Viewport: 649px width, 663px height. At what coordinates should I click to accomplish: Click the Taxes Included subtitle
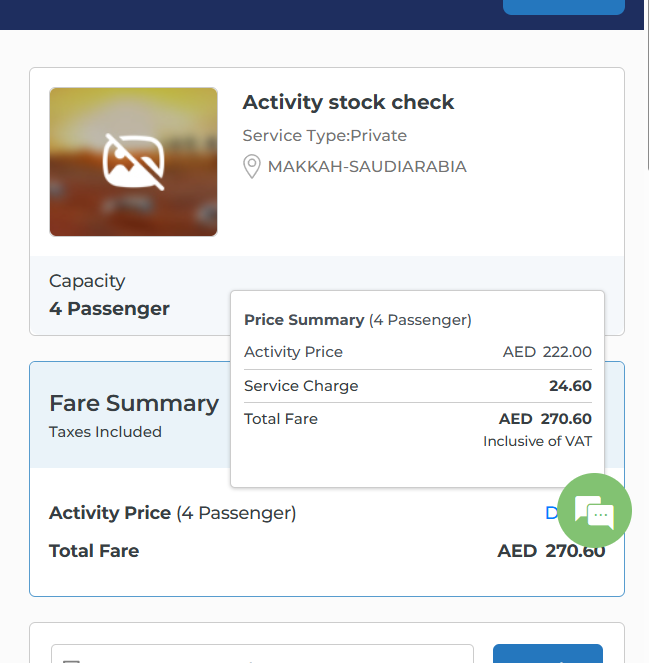pyautogui.click(x=105, y=432)
